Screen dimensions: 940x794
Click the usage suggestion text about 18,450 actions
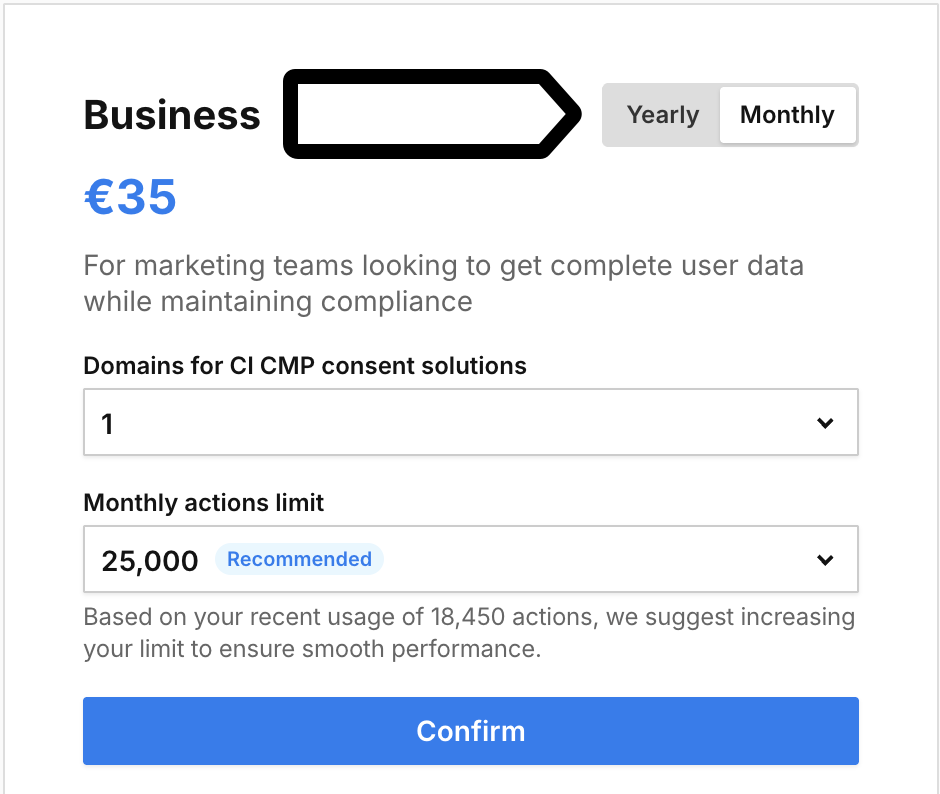click(x=470, y=633)
